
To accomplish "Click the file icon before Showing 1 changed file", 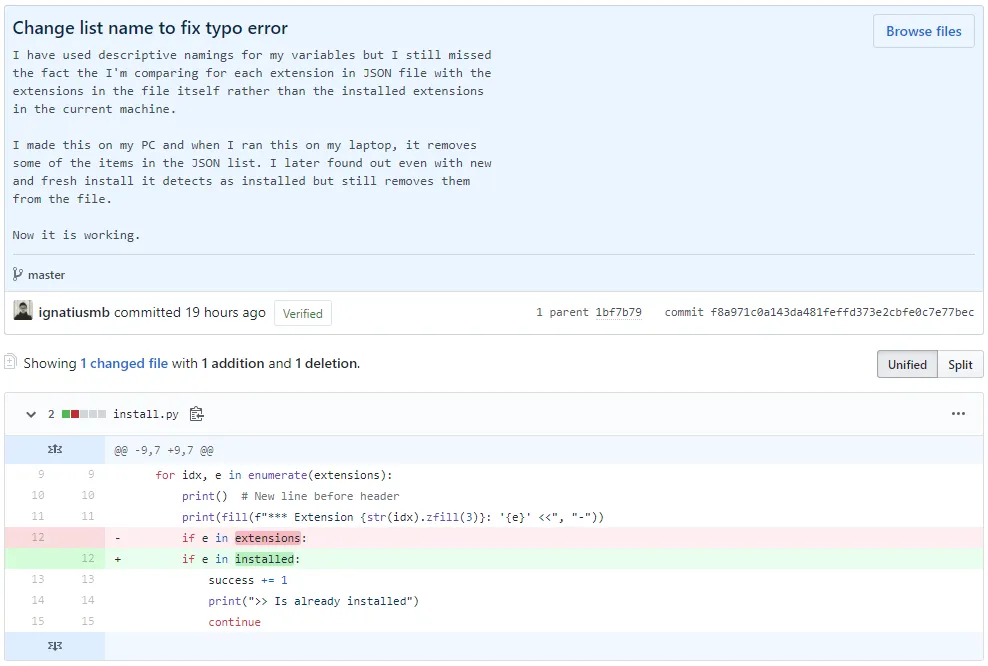I will tap(11, 364).
